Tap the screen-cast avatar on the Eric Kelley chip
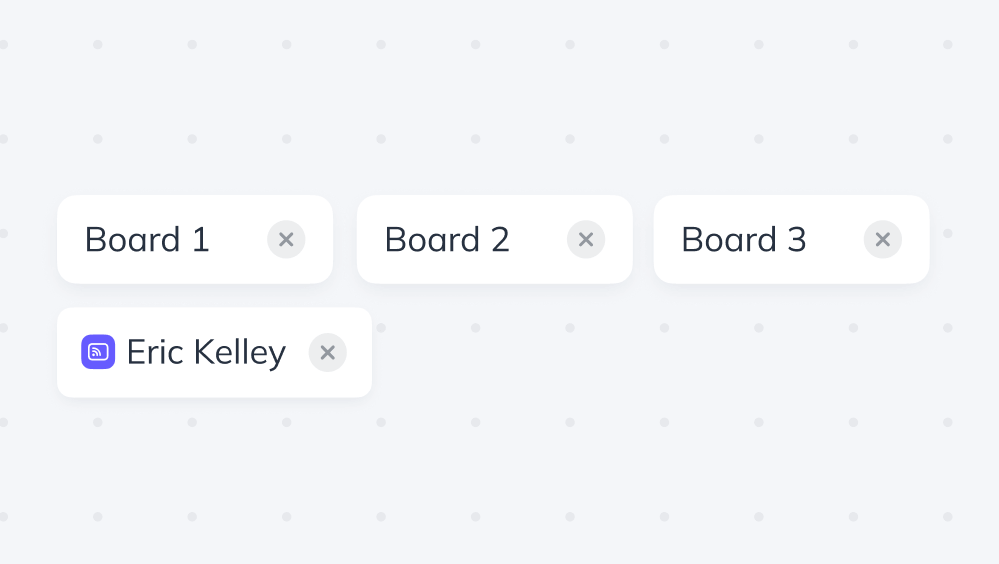This screenshot has height=564, width=999. pos(98,352)
